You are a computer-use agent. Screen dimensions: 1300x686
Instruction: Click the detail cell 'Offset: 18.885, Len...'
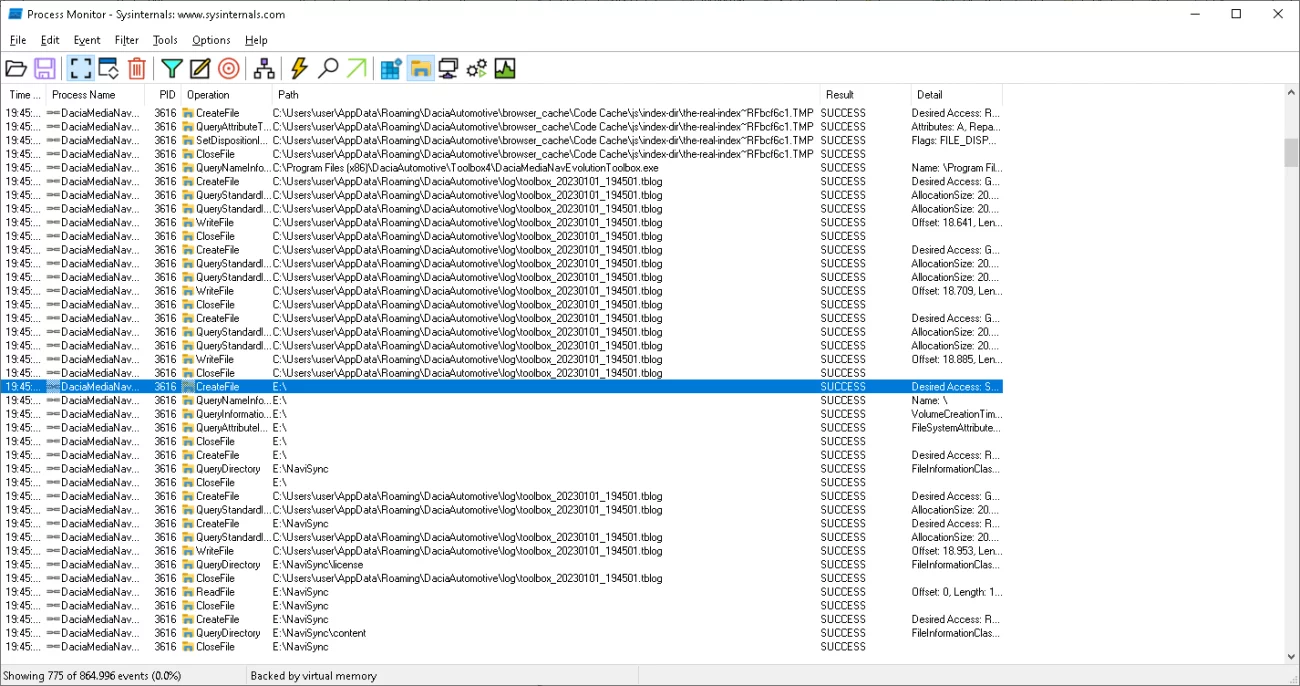[x=956, y=359]
